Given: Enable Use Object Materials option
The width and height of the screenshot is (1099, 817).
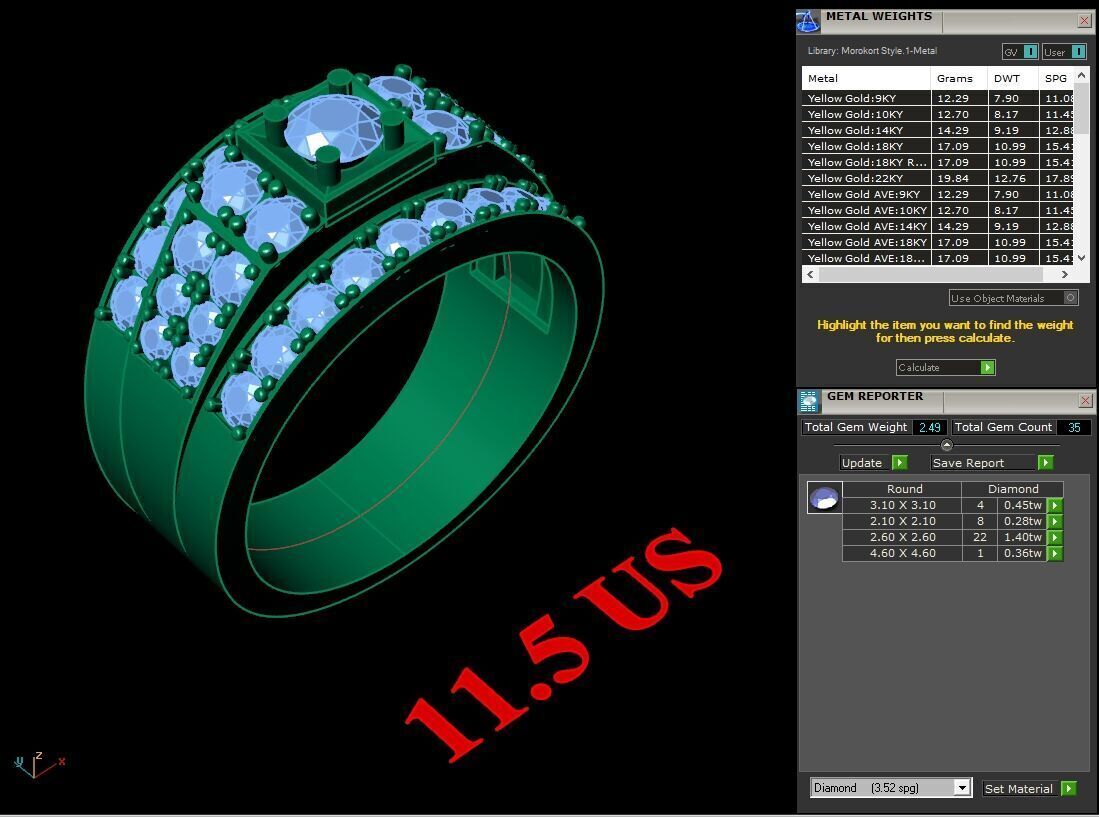Looking at the screenshot, I should point(1013,298).
